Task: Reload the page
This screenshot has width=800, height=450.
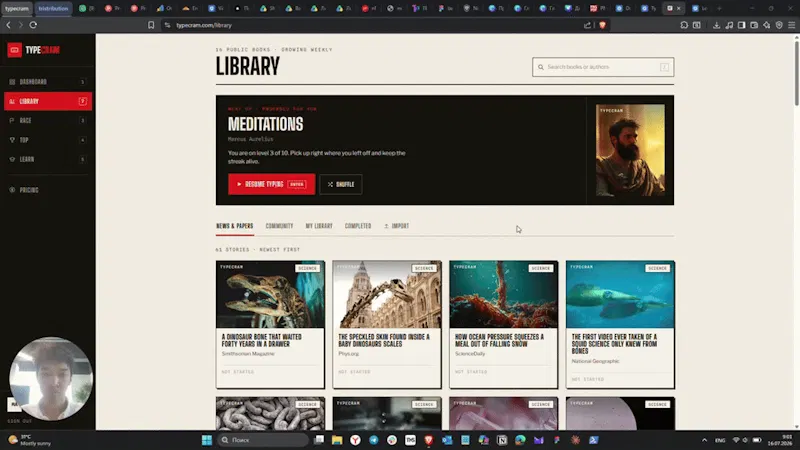Action: point(33,25)
